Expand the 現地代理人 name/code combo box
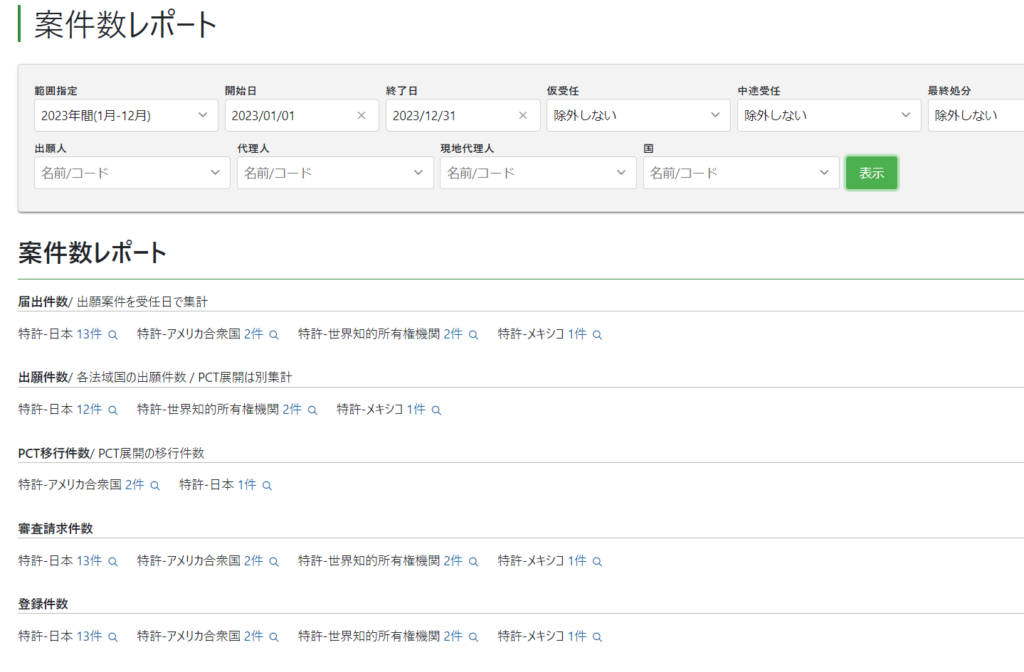This screenshot has width=1024, height=672. 538,173
